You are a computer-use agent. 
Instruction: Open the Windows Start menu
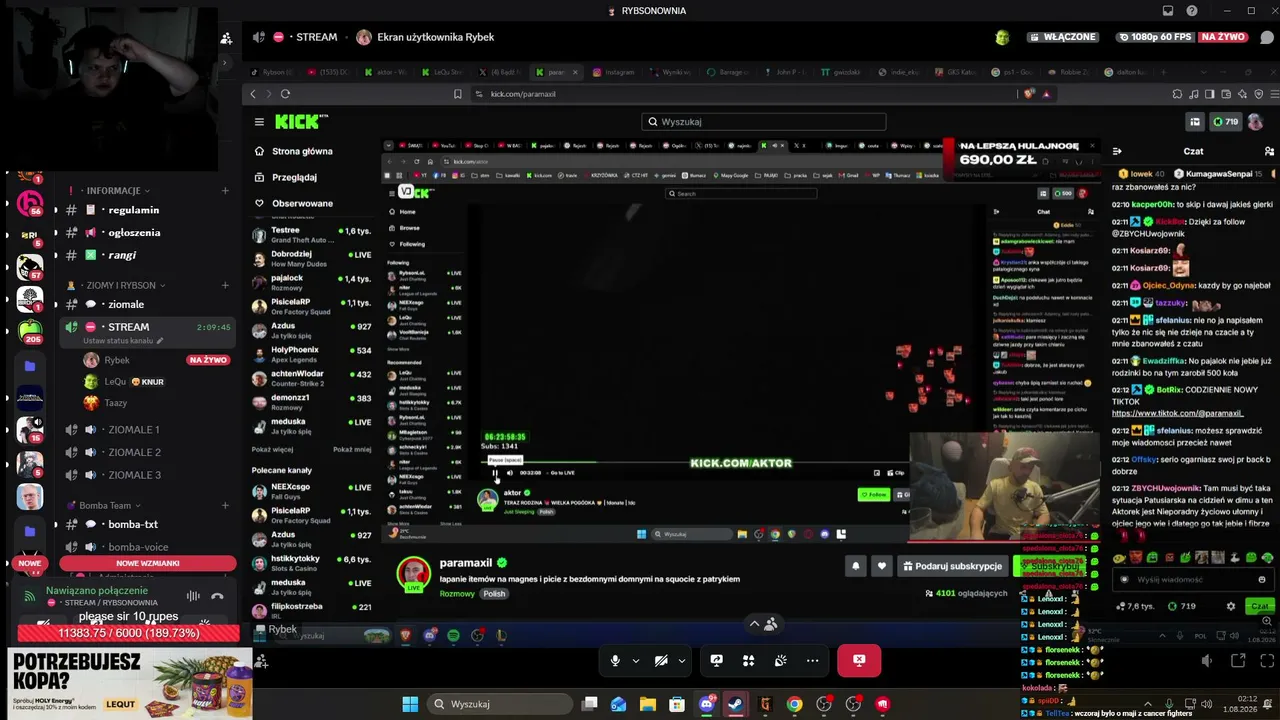410,704
